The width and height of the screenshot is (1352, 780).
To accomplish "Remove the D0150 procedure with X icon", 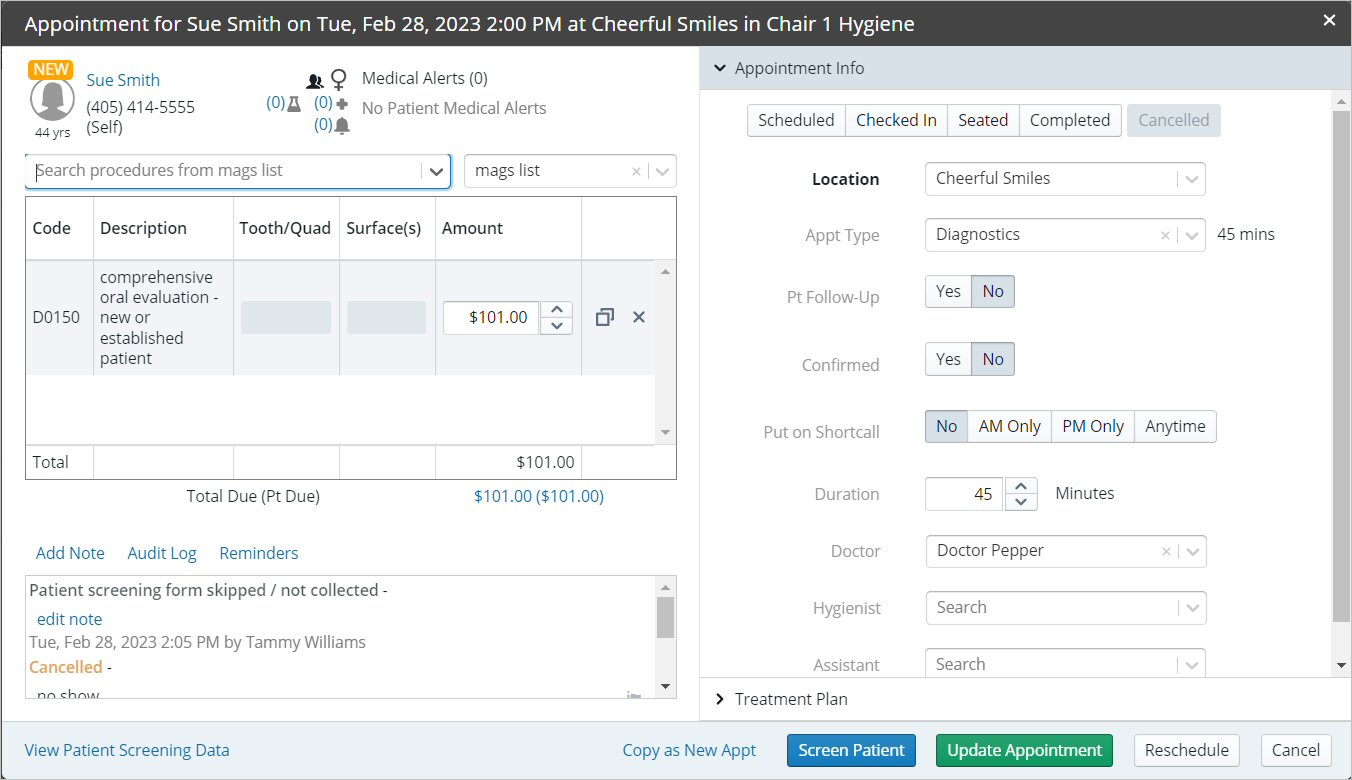I will tap(639, 317).
